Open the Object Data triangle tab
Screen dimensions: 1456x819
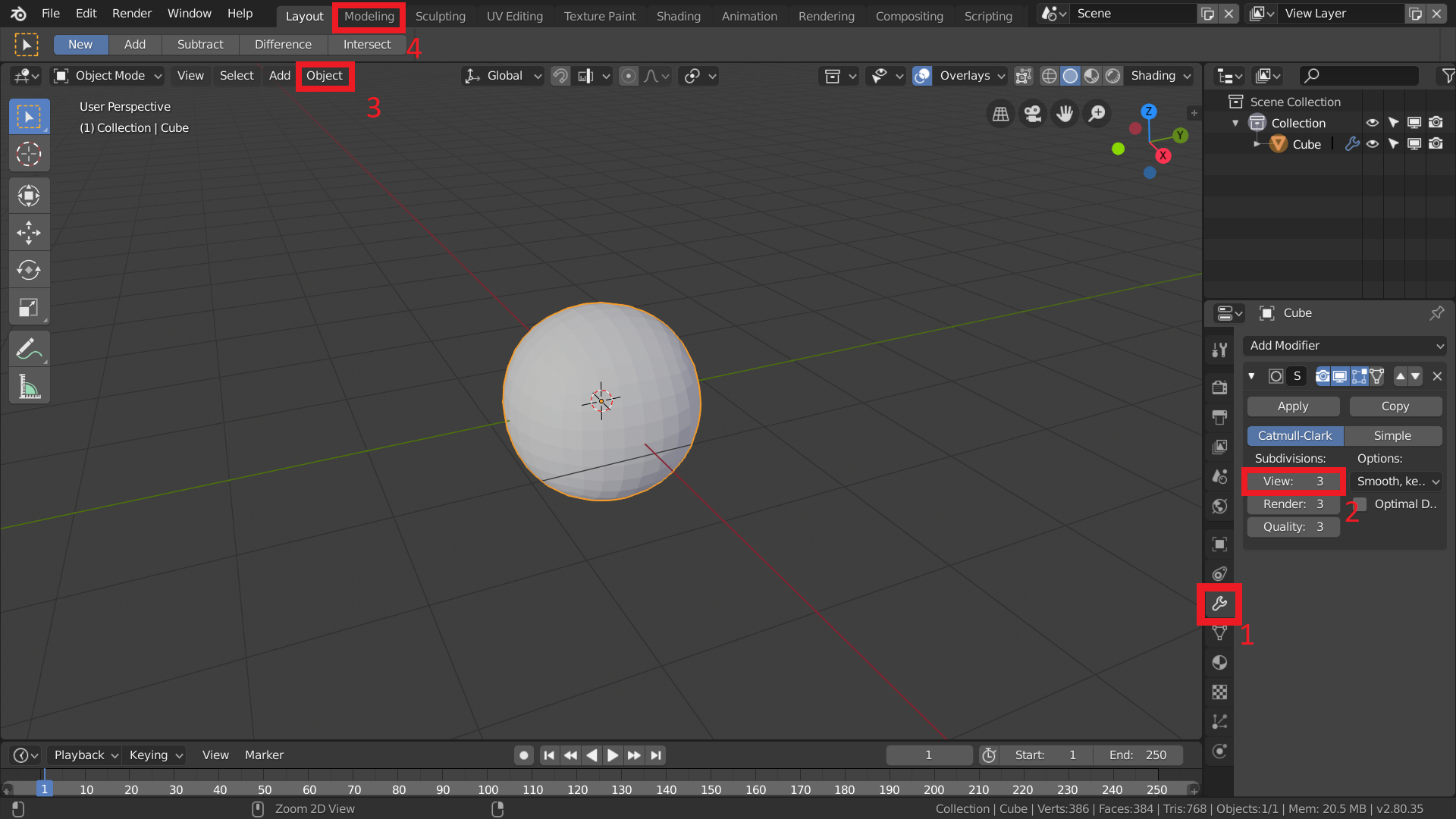click(x=1219, y=633)
